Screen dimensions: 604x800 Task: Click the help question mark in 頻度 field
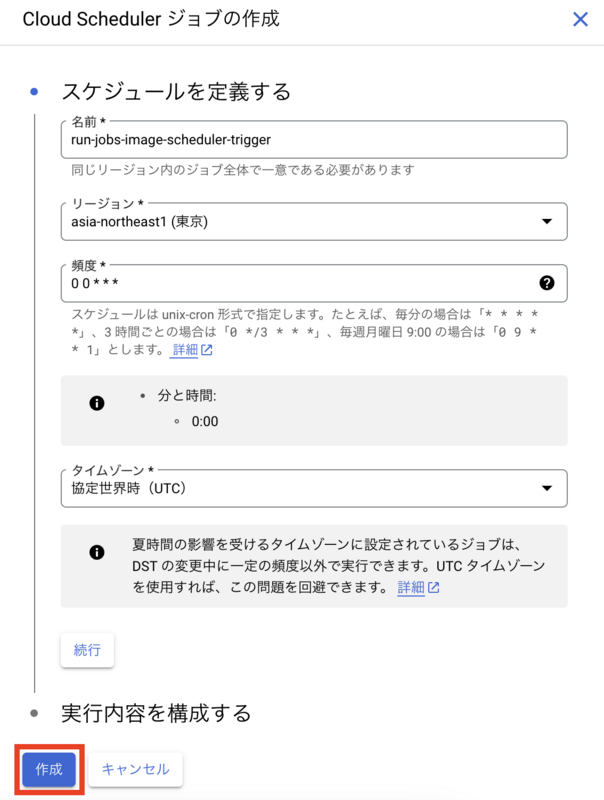coord(547,282)
